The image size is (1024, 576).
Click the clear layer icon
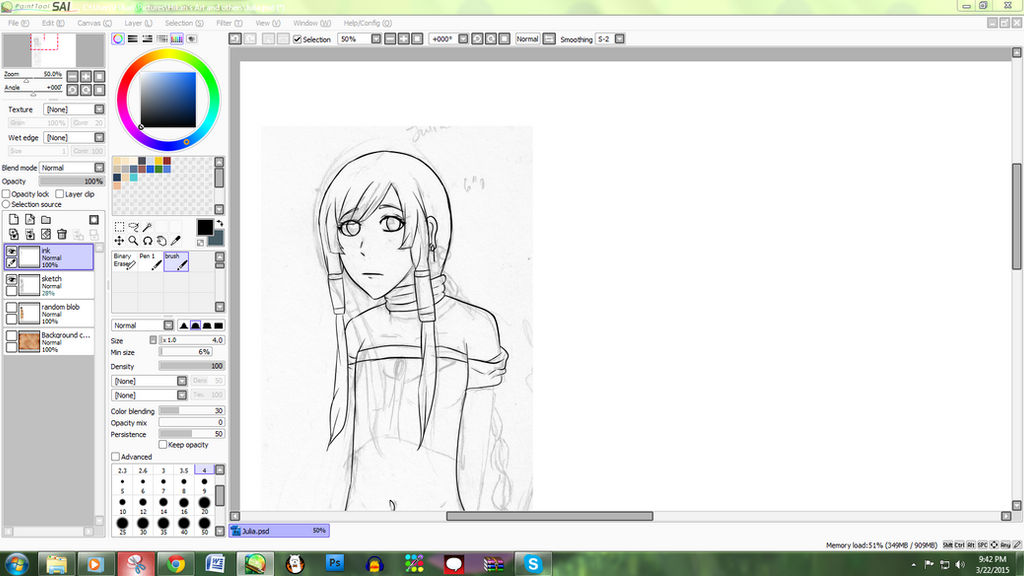pos(46,234)
